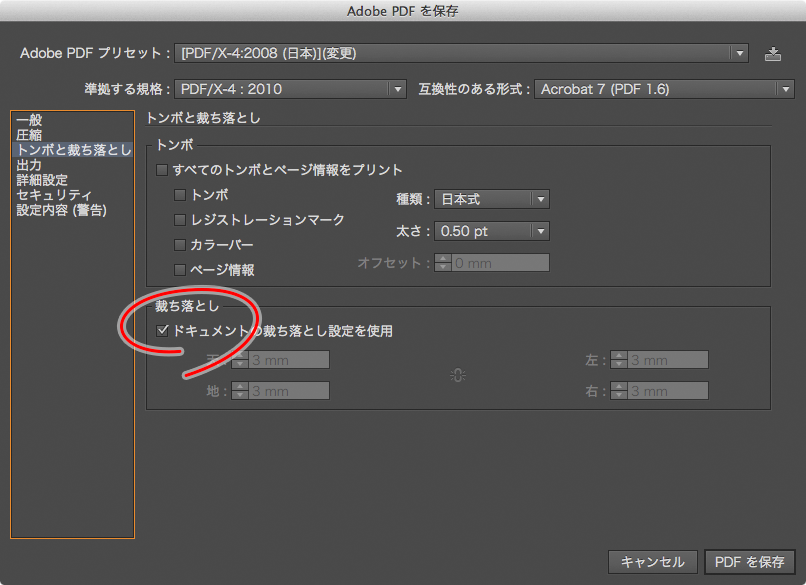Enable all printer's marks and page info

tap(163, 171)
